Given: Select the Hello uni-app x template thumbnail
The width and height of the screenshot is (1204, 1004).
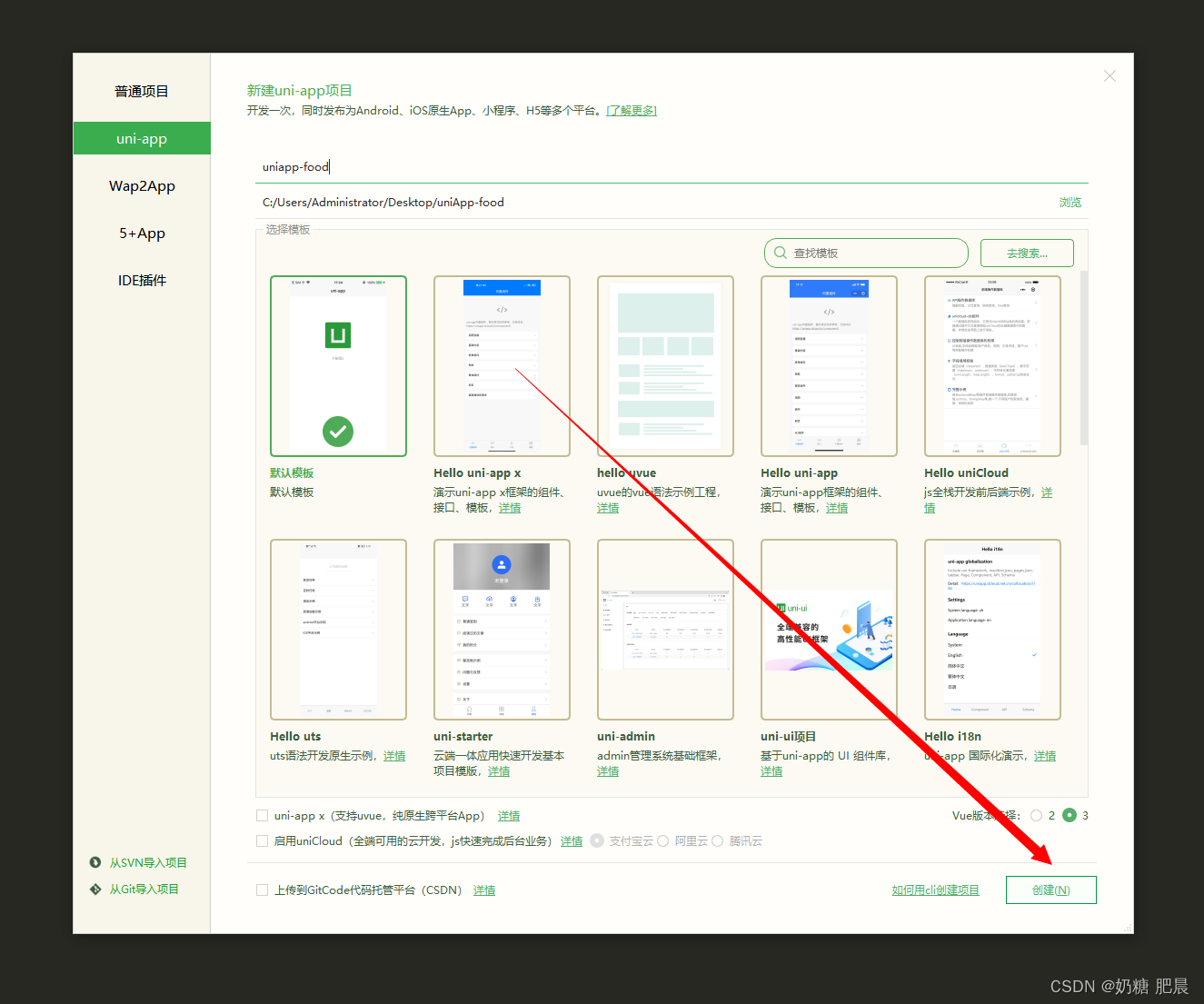Looking at the screenshot, I should click(502, 366).
